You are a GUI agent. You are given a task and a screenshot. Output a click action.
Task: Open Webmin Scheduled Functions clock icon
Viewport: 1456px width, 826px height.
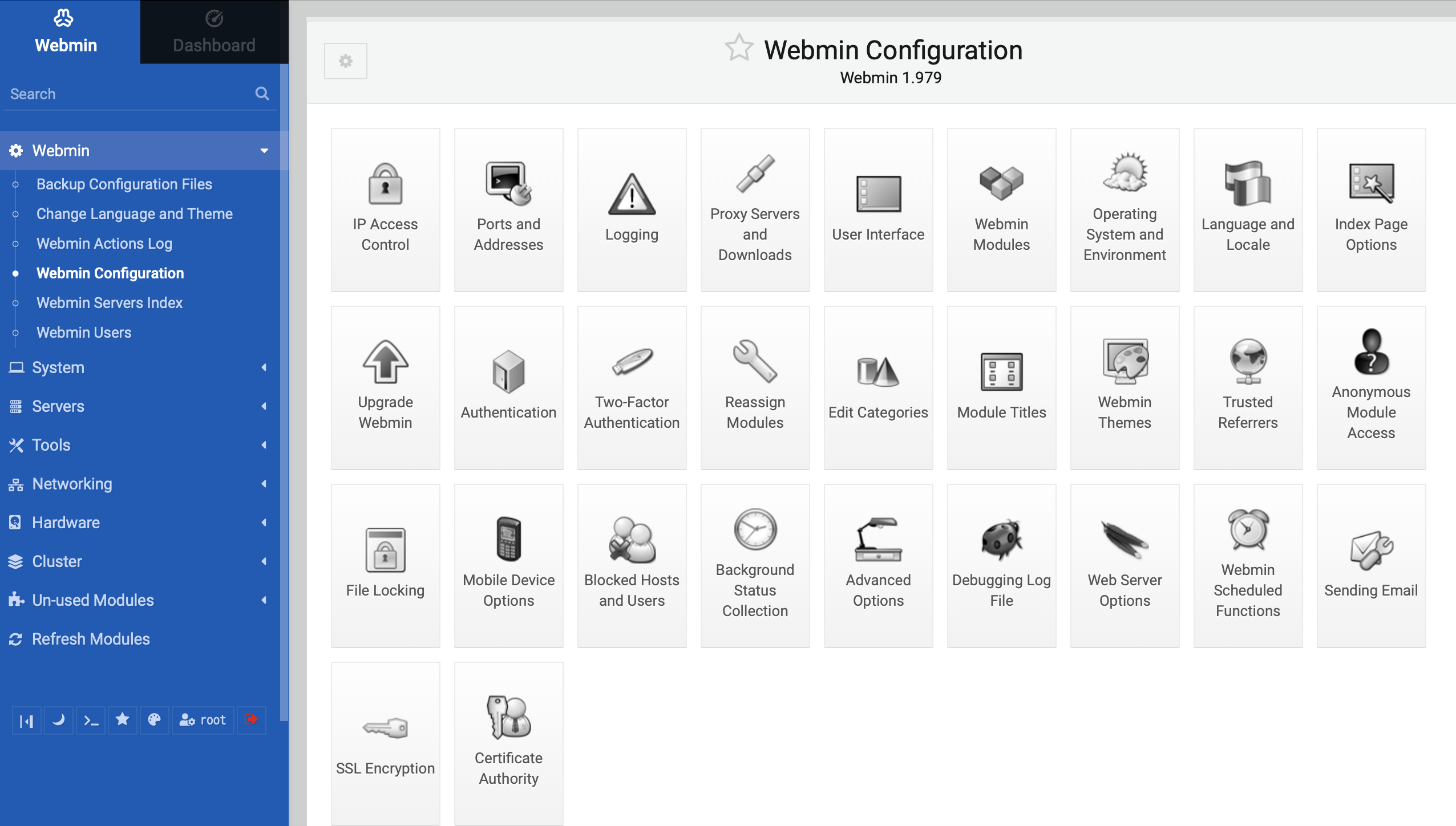pos(1248,529)
